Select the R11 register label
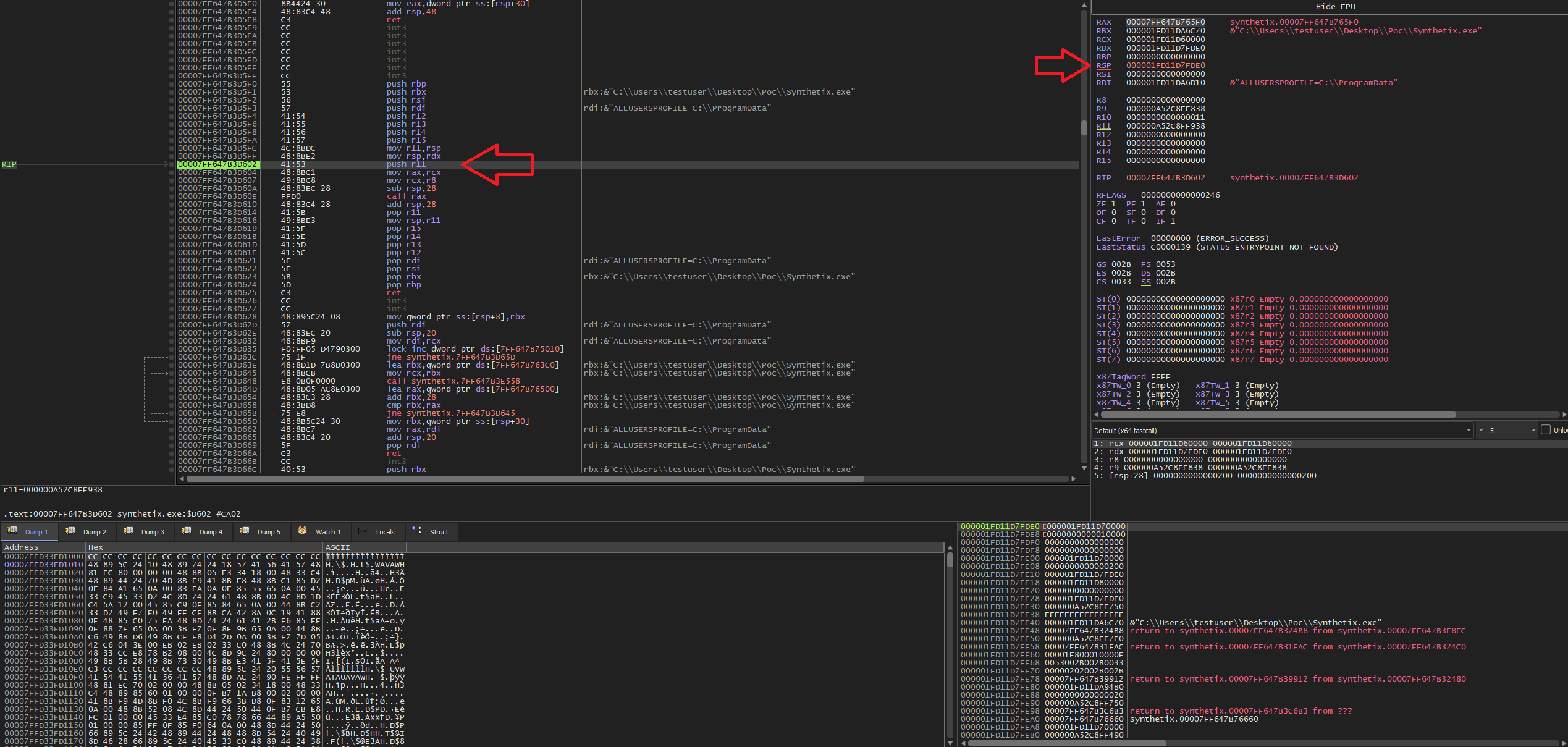The height and width of the screenshot is (747, 1568). pyautogui.click(x=1103, y=126)
